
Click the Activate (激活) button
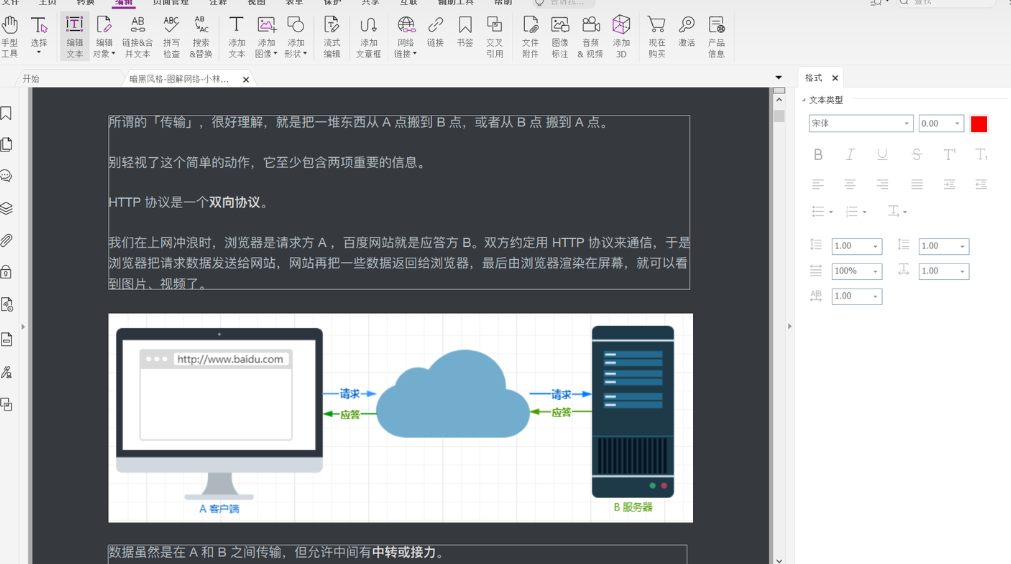click(x=686, y=36)
